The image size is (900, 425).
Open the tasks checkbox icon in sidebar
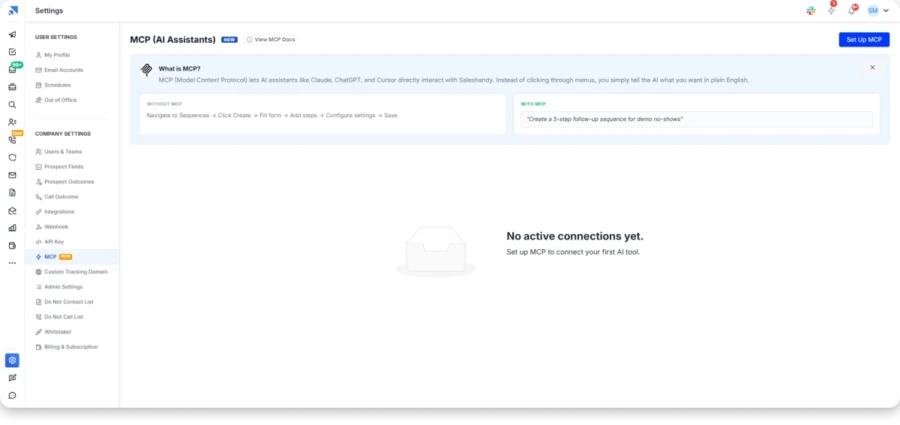pos(13,52)
